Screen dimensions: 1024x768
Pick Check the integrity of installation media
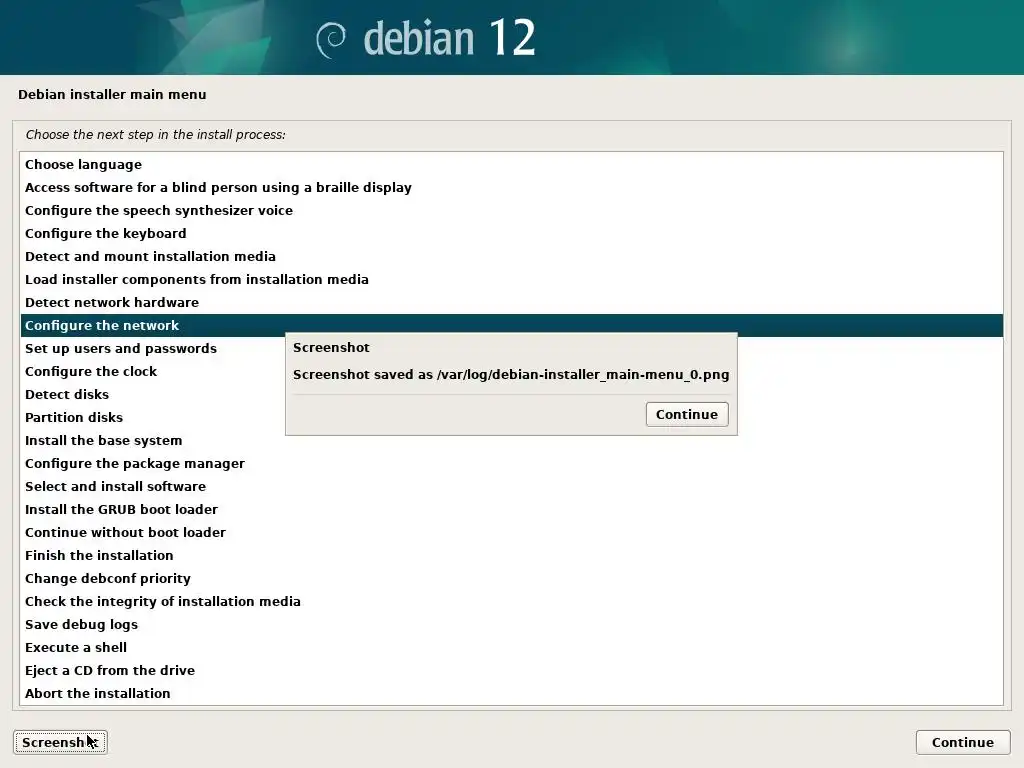click(511, 601)
